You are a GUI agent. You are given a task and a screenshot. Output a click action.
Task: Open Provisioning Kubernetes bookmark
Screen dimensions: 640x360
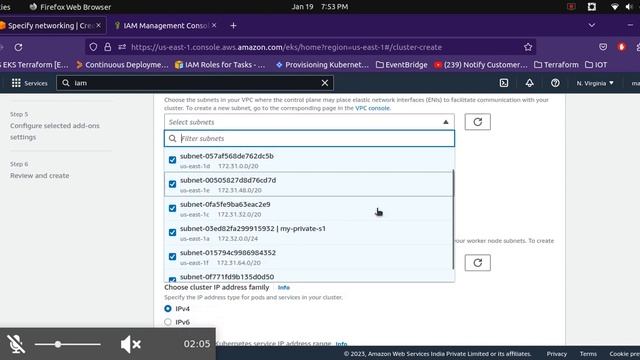[322, 64]
